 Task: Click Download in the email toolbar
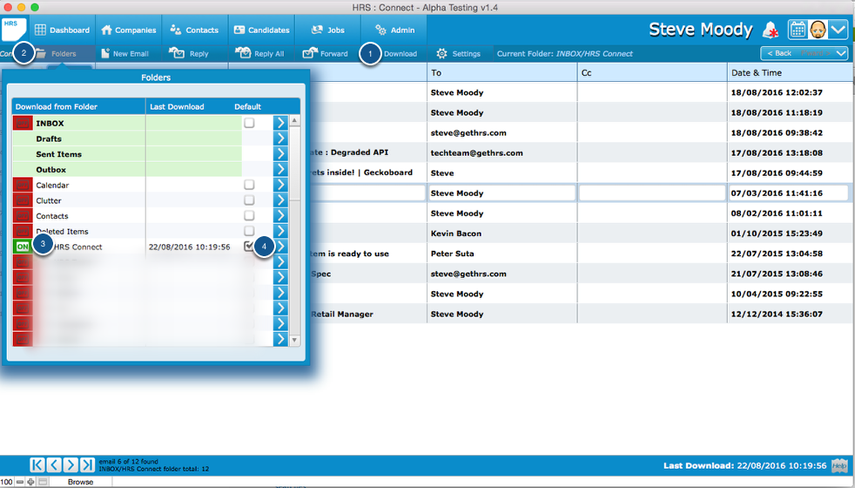click(400, 53)
